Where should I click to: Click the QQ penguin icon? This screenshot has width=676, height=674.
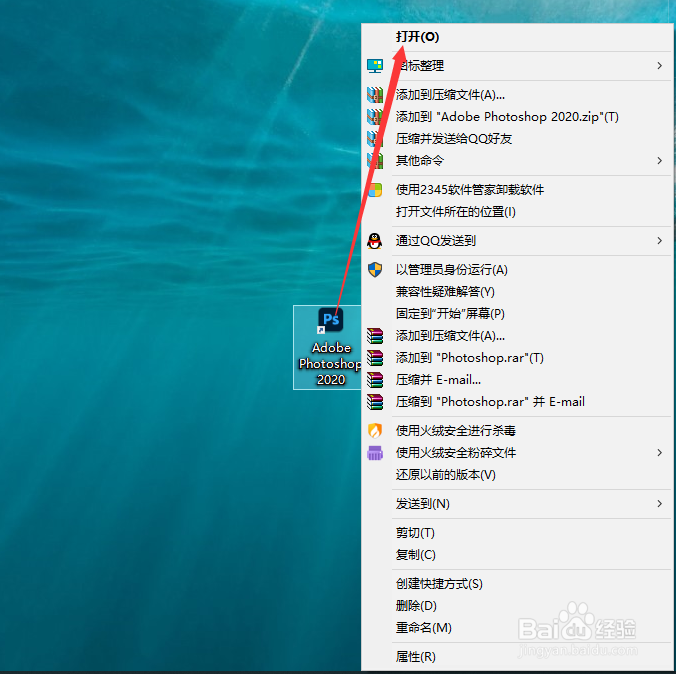click(x=375, y=241)
